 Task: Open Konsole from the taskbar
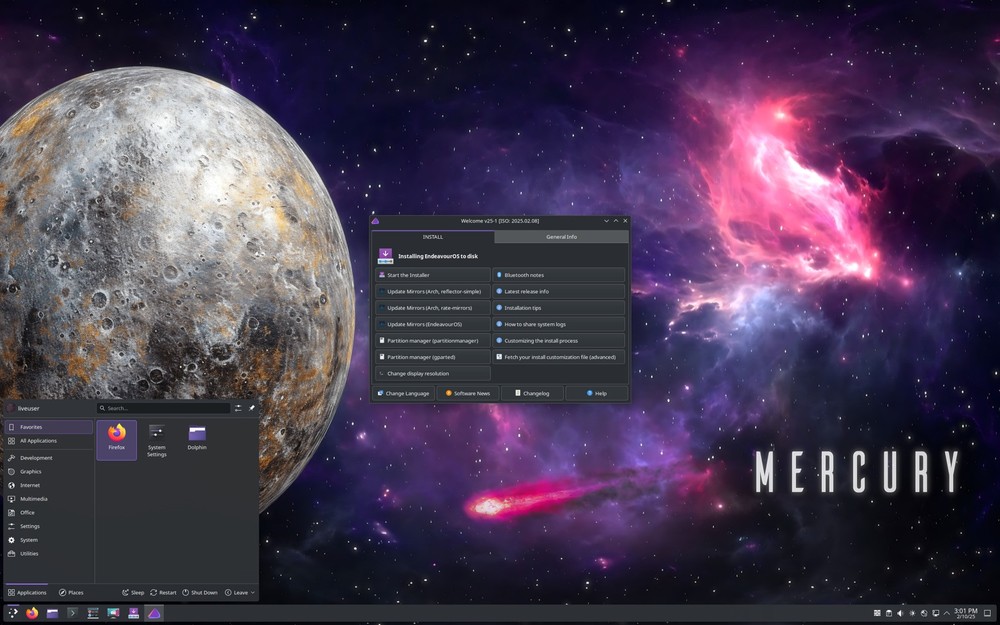click(x=71, y=613)
